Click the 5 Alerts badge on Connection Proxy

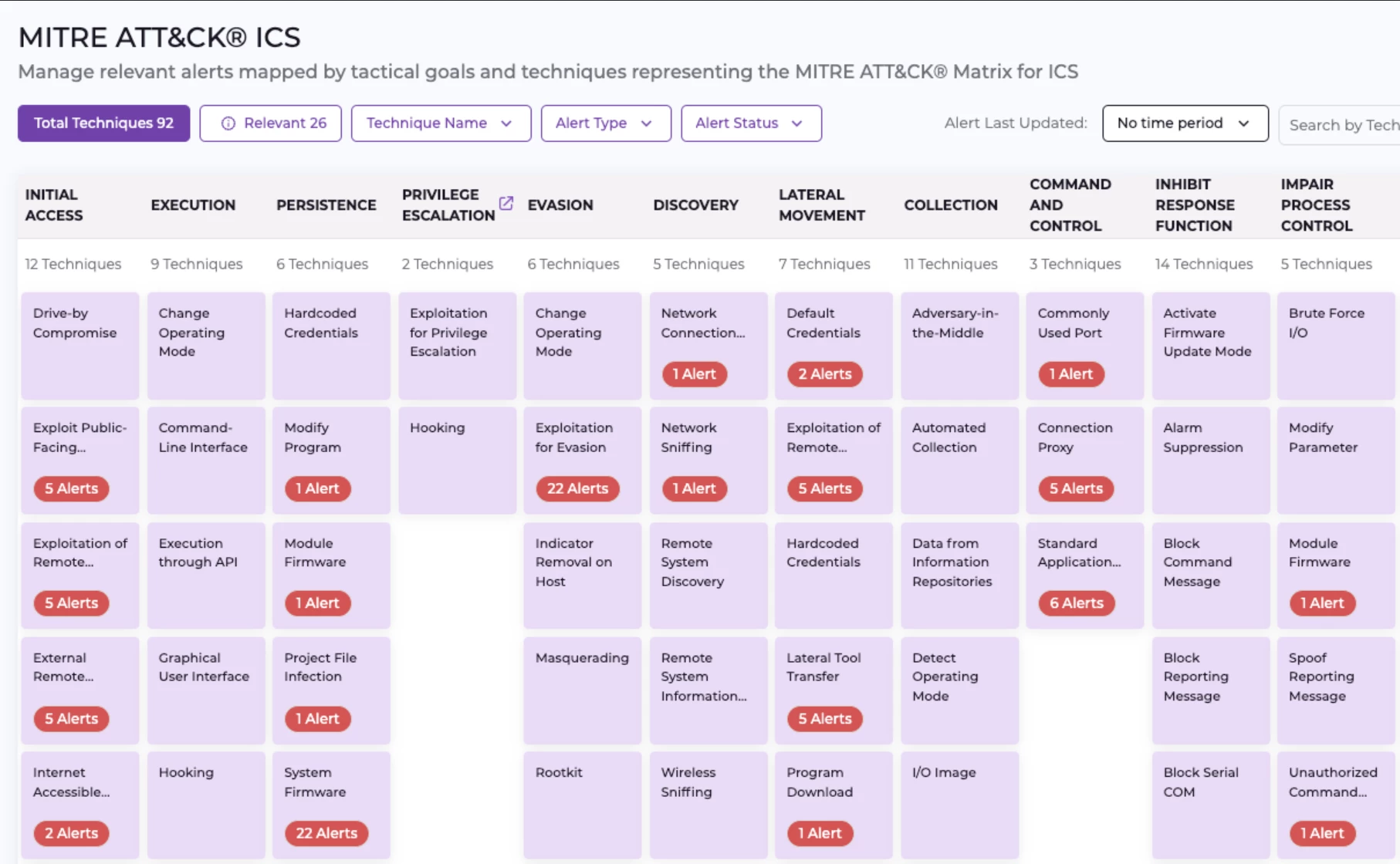[1076, 488]
